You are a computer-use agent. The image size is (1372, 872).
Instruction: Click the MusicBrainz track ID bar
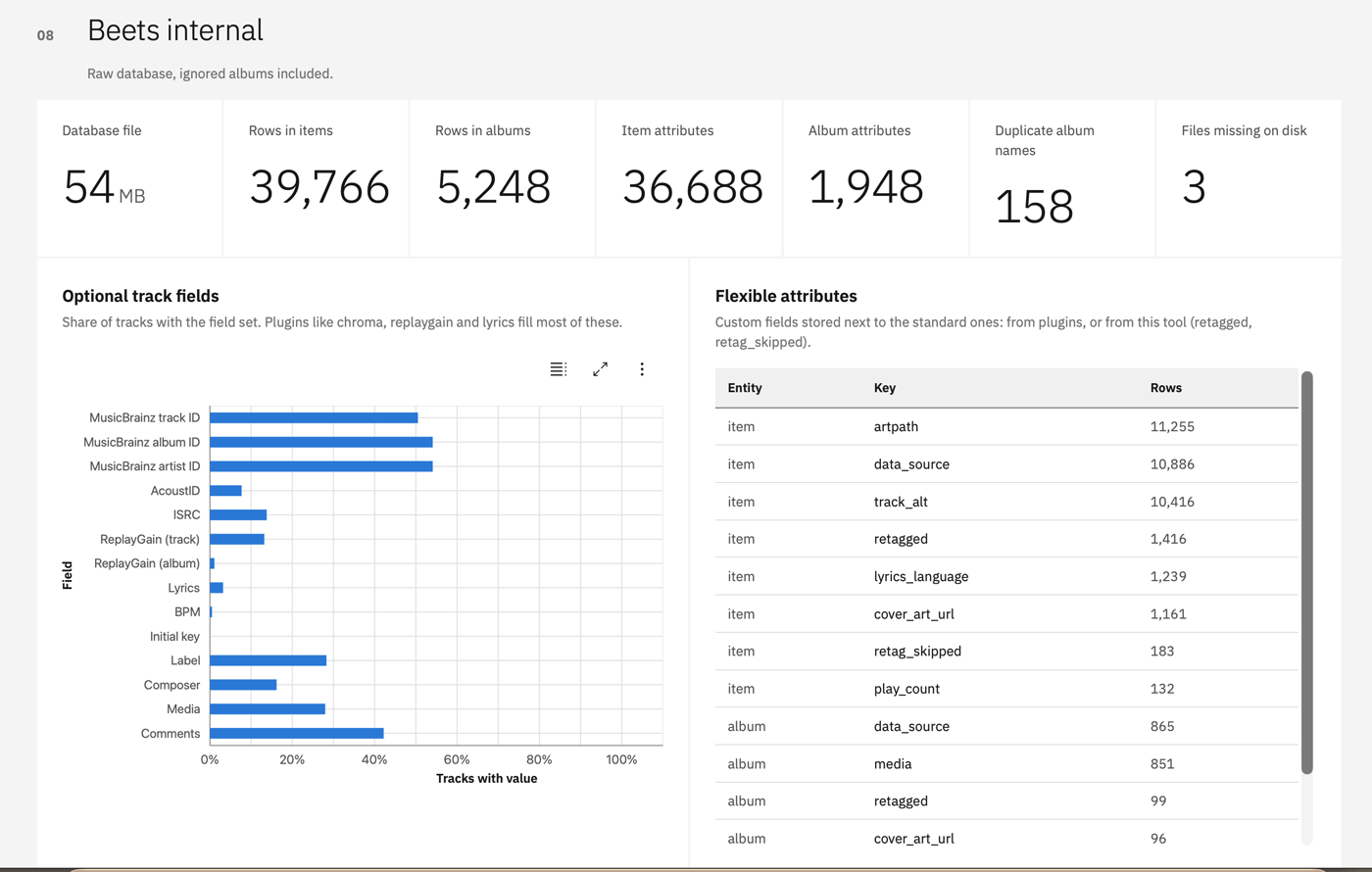(314, 417)
